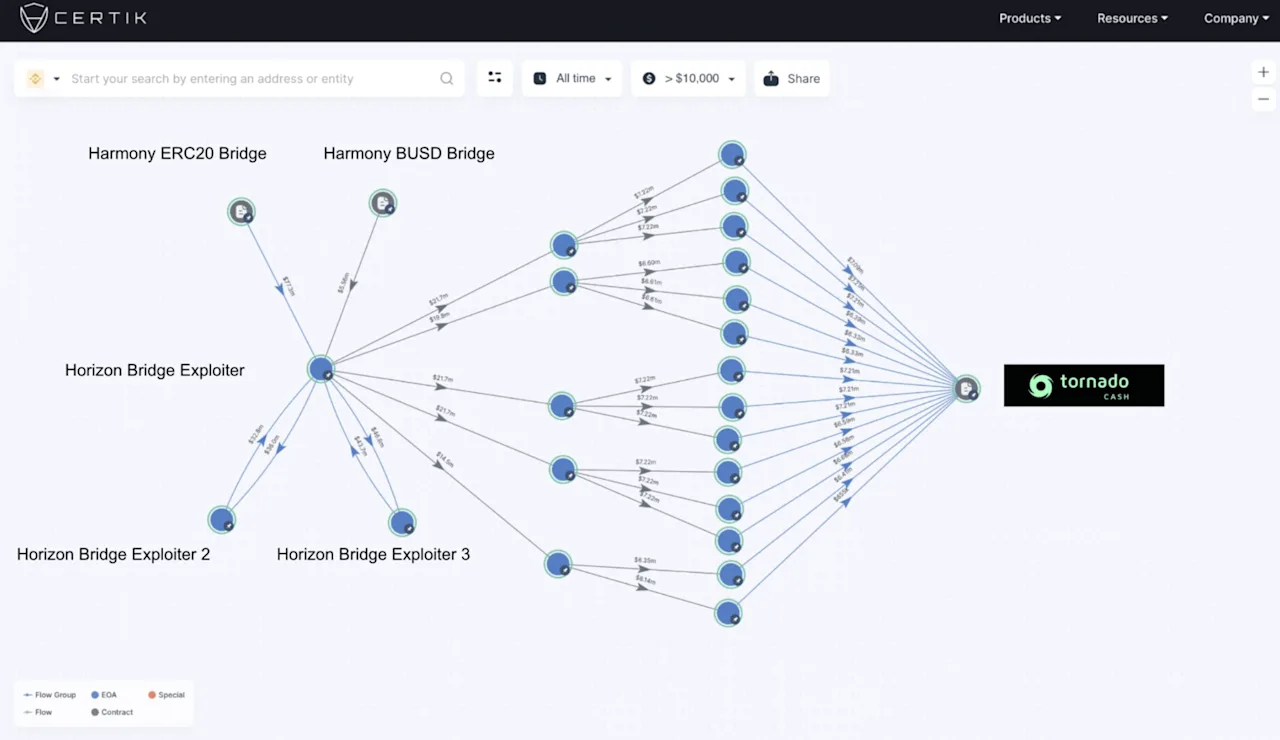Image resolution: width=1280 pixels, height=740 pixels.
Task: Open the > $10,000 amount filter
Action: coord(688,78)
